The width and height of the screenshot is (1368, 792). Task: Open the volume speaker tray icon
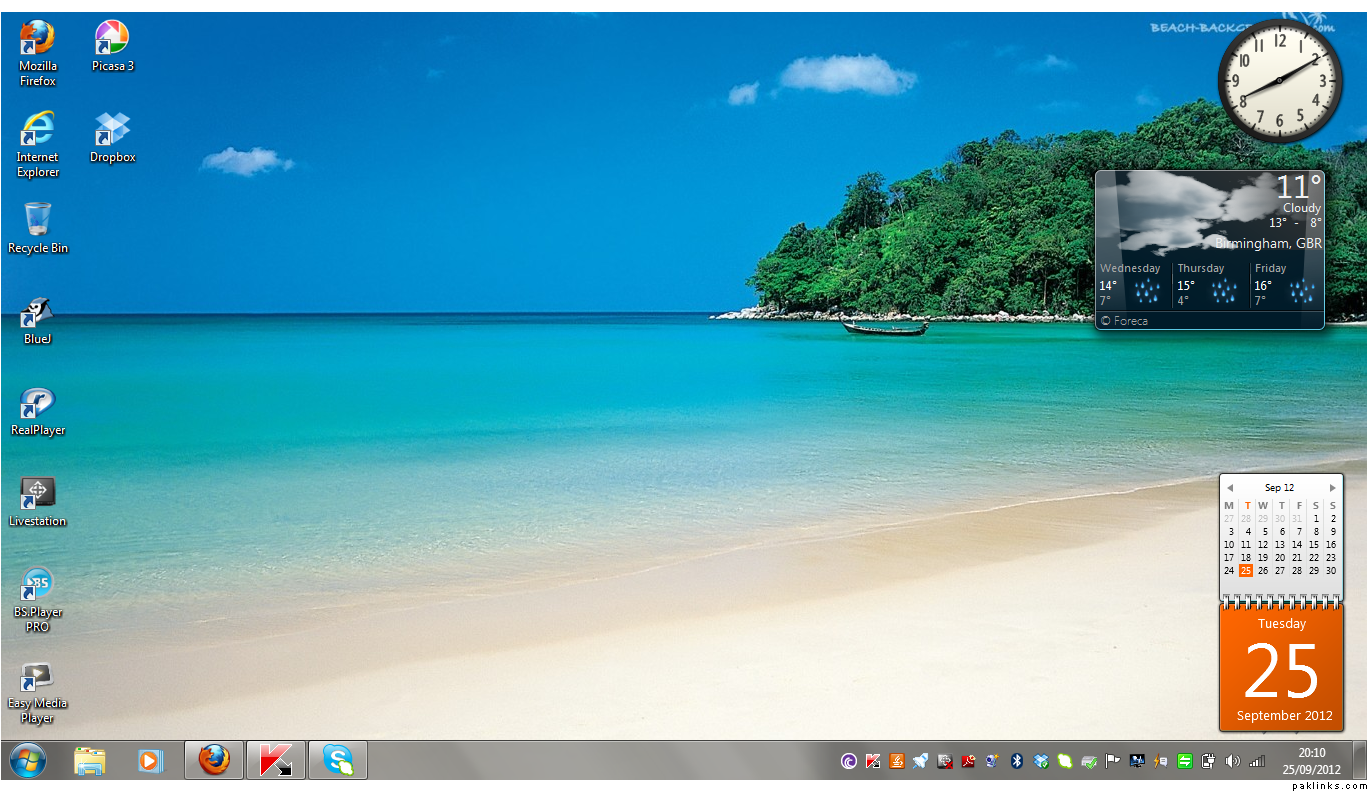[x=1232, y=761]
